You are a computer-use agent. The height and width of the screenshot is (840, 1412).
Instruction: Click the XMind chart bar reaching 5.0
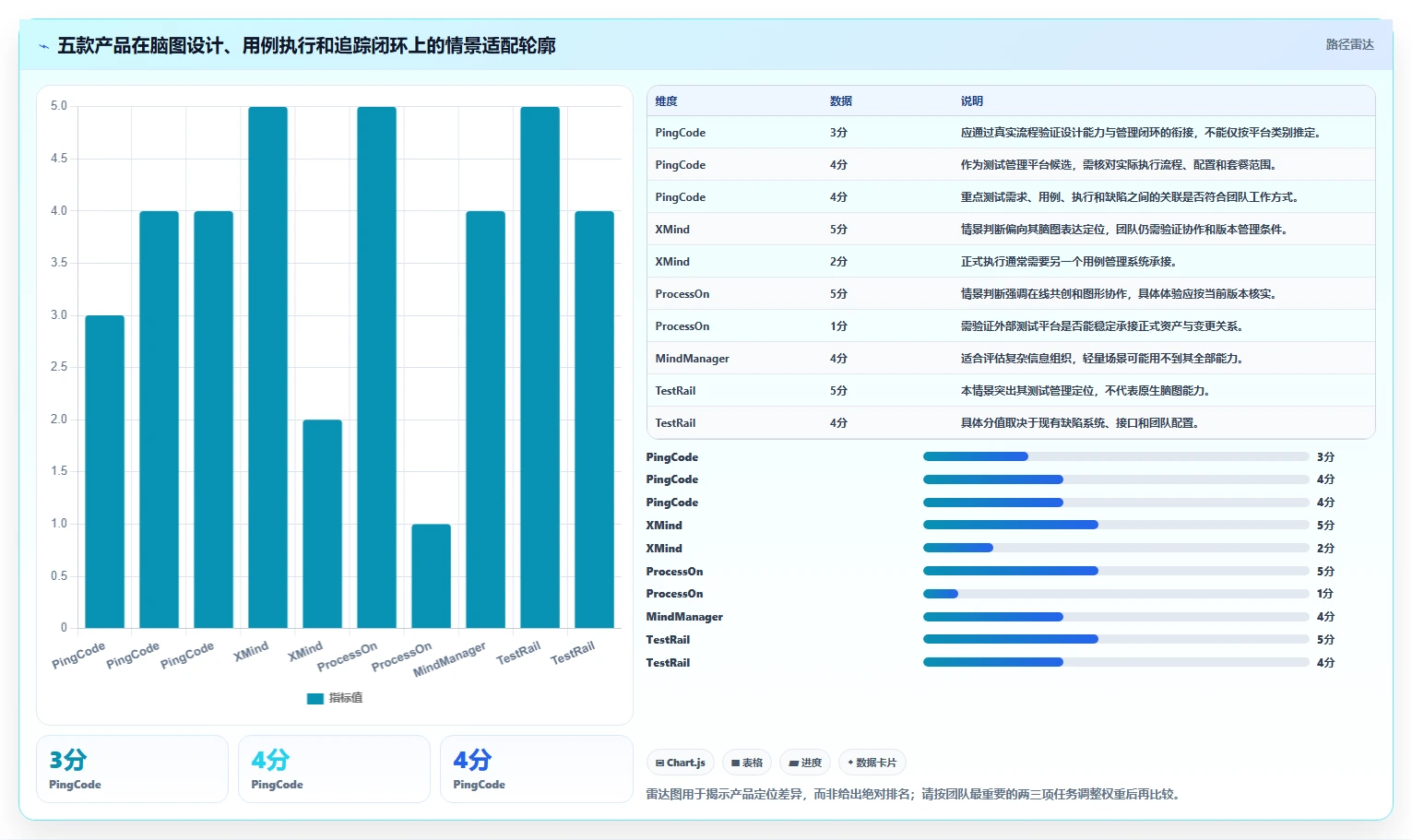click(267, 368)
